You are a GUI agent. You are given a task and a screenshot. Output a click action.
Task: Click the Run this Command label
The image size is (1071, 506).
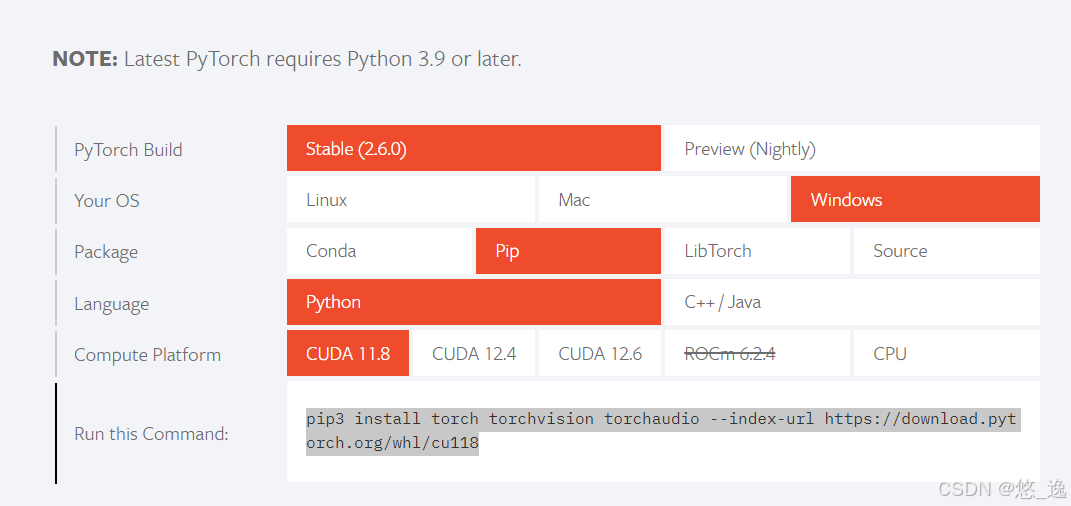(x=151, y=434)
